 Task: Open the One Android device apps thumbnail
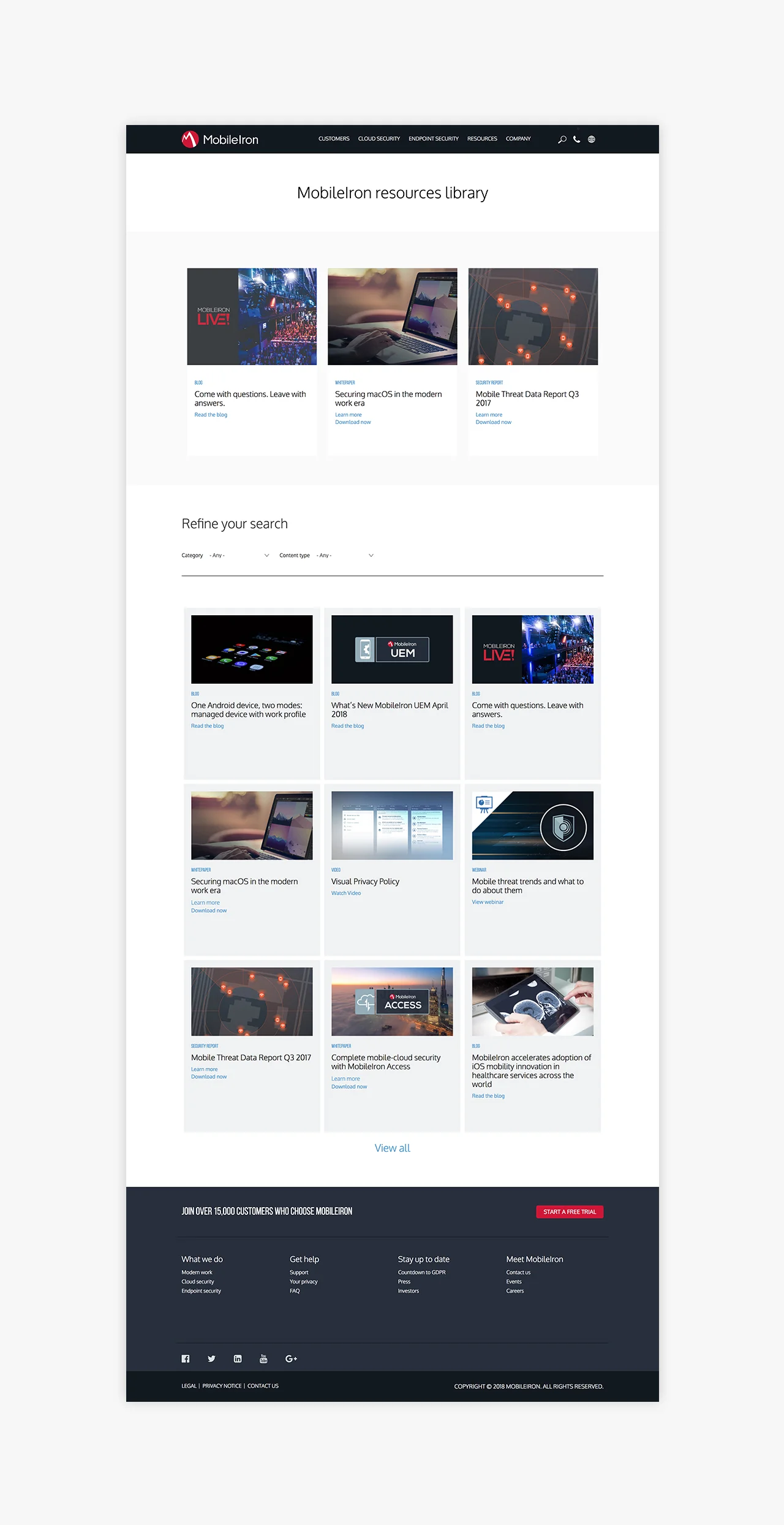[252, 649]
